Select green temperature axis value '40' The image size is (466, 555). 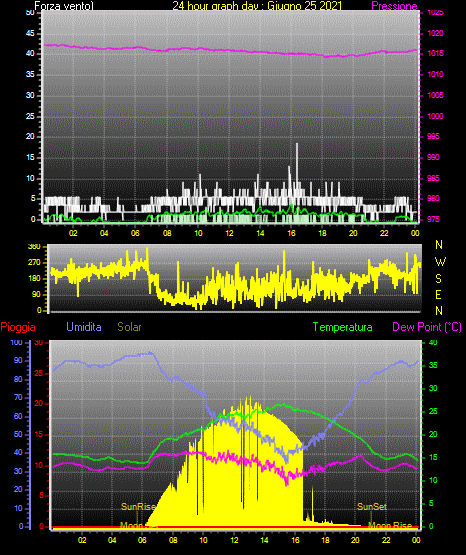click(x=433, y=342)
